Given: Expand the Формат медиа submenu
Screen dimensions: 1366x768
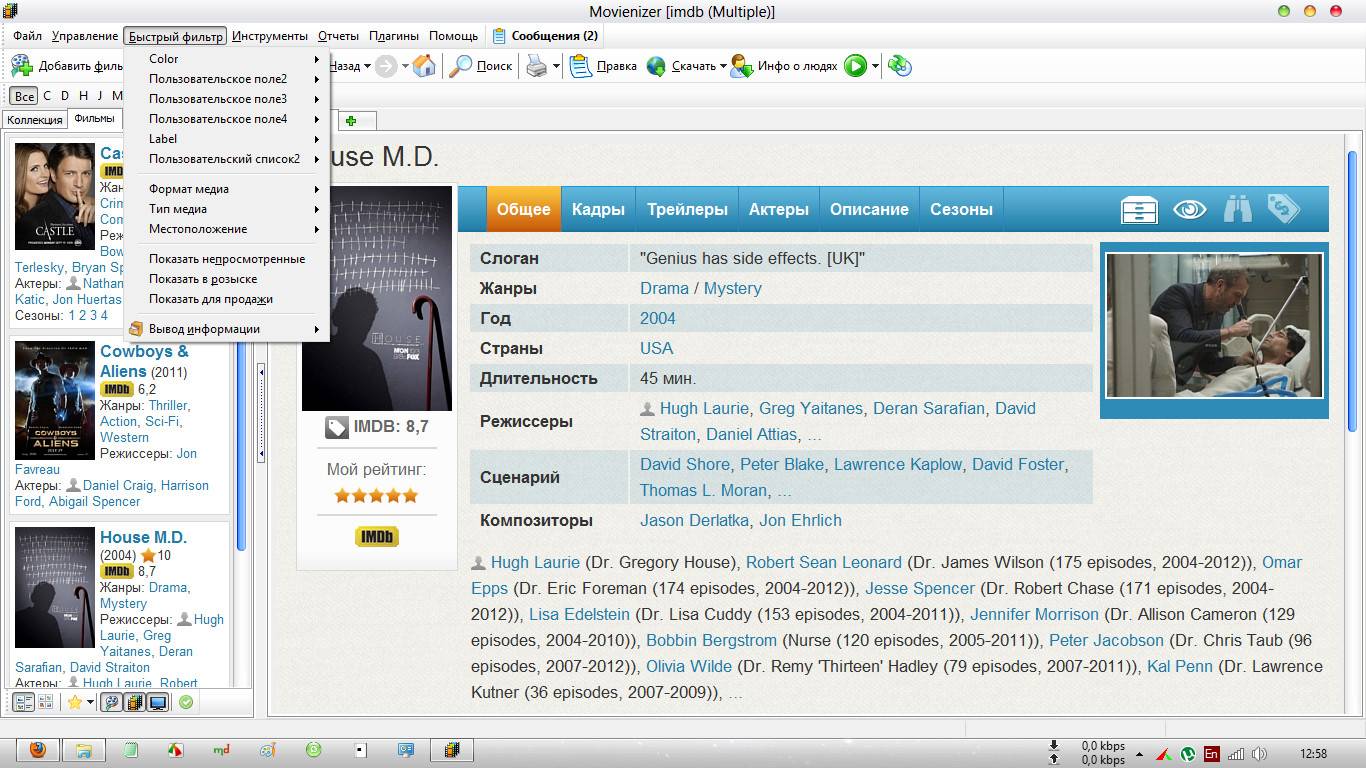Looking at the screenshot, I should tap(227, 189).
